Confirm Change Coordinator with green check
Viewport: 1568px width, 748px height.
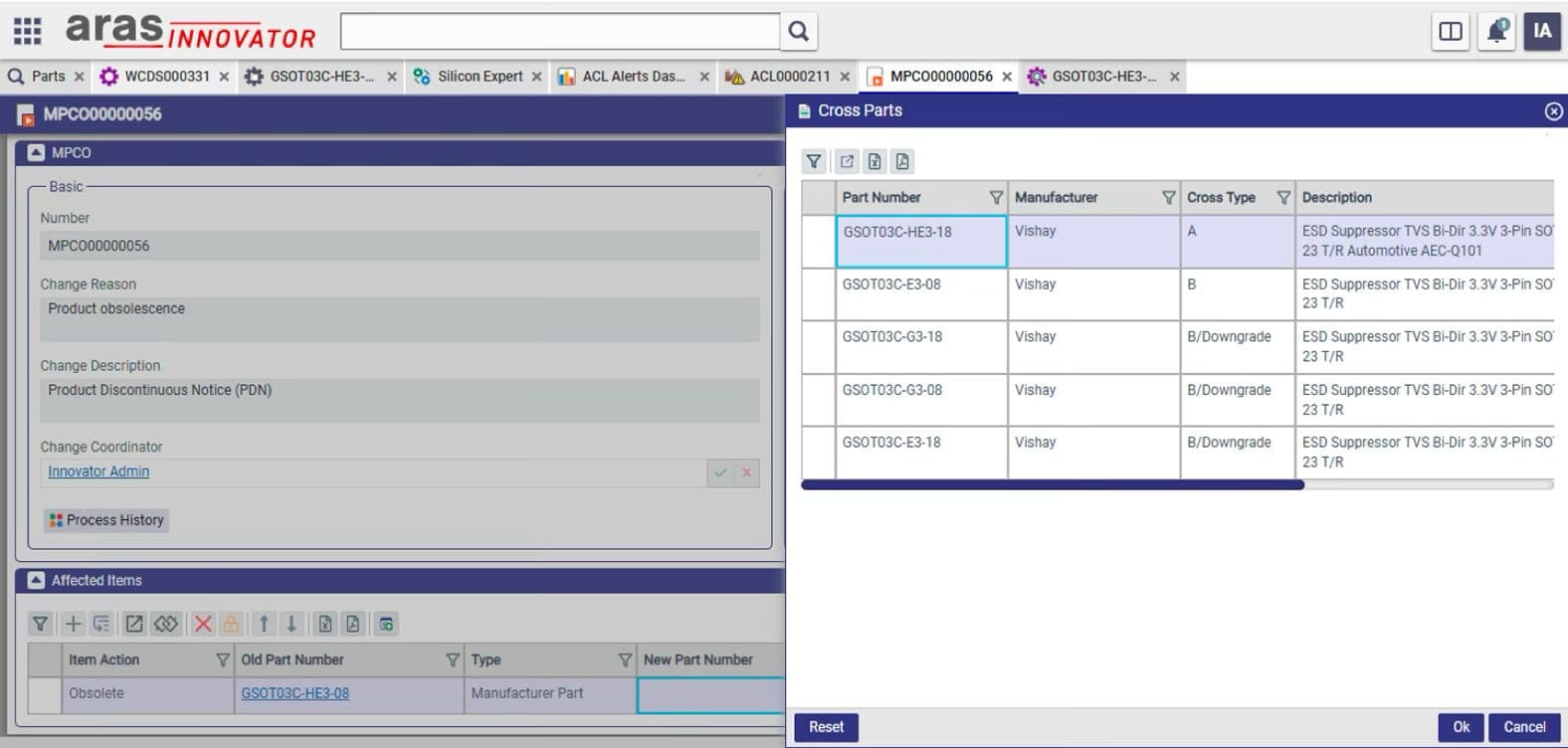point(720,473)
